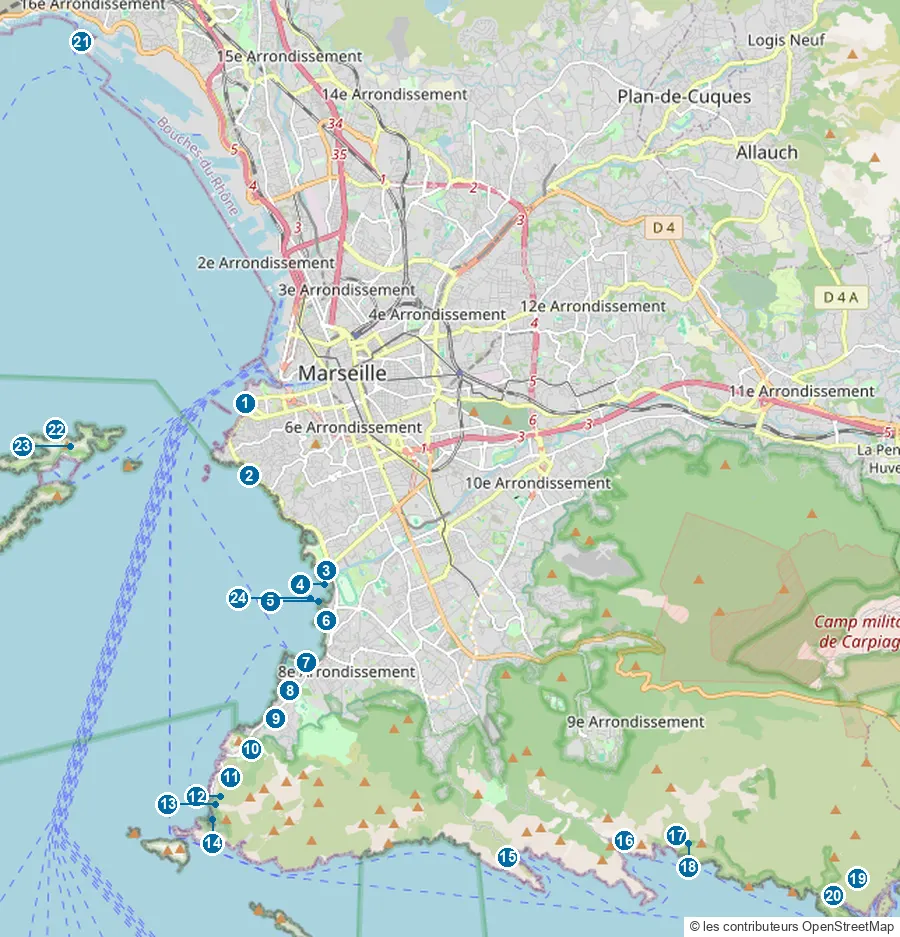Select map marker number 23

pos(22,446)
